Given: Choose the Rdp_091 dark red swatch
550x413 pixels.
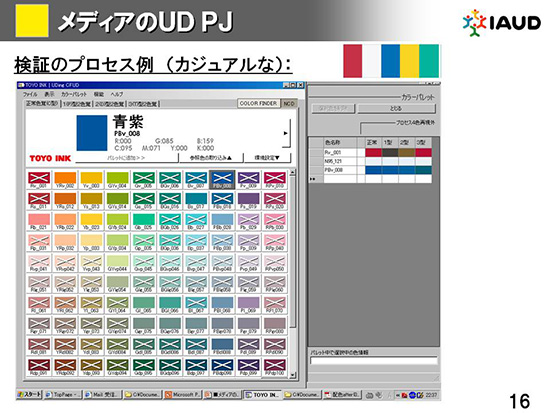Looking at the screenshot, I should point(39,367).
